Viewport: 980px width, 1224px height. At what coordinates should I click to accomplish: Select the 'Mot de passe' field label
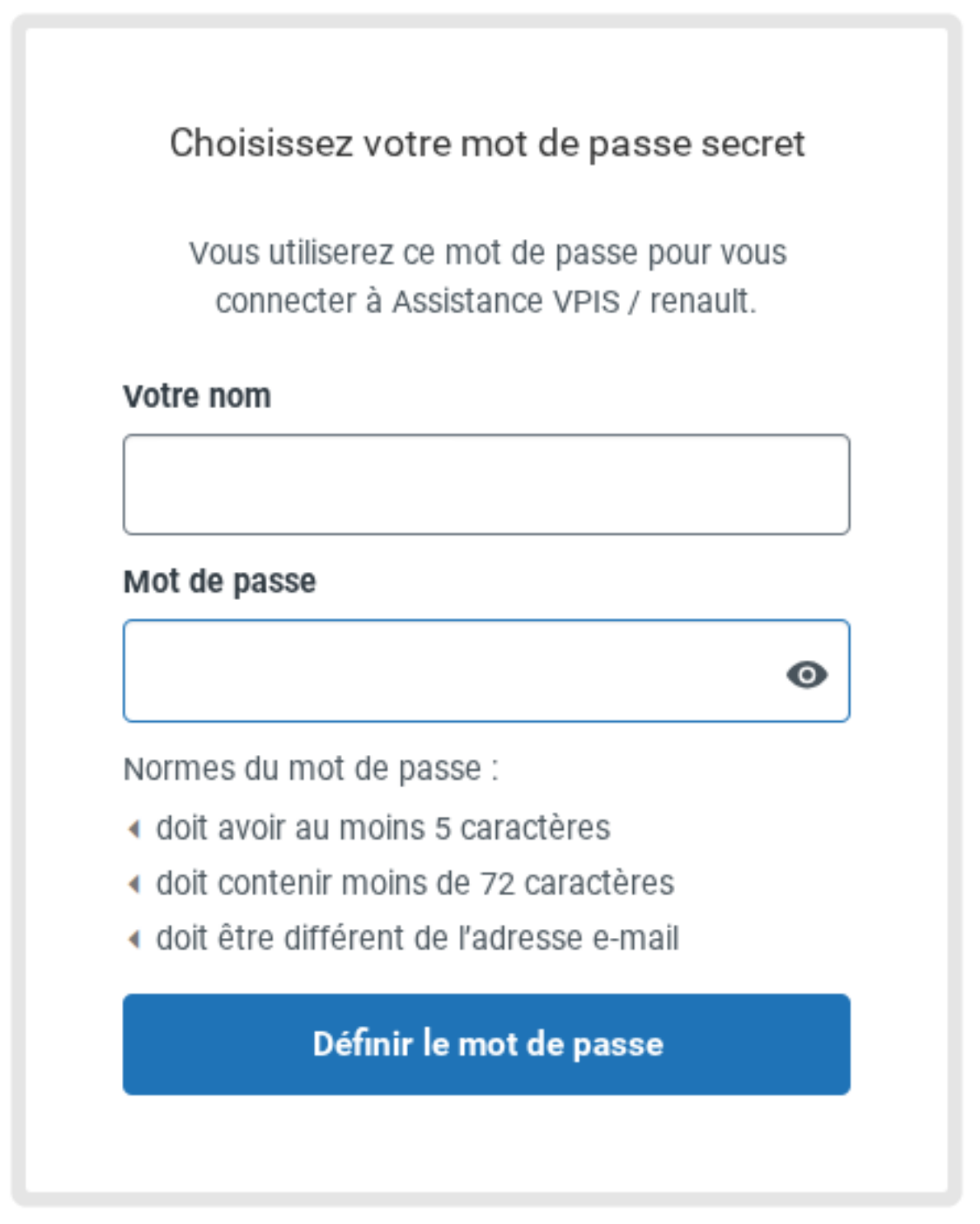(219, 582)
